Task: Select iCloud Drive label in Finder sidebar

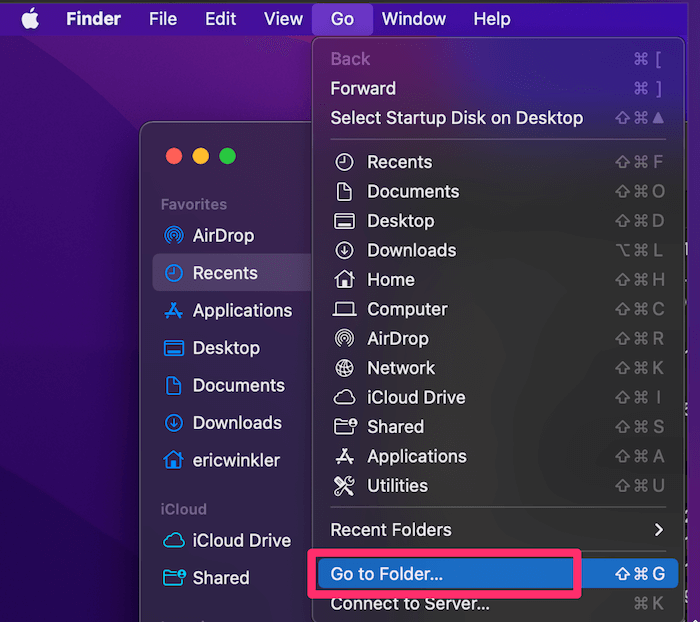Action: pos(242,540)
